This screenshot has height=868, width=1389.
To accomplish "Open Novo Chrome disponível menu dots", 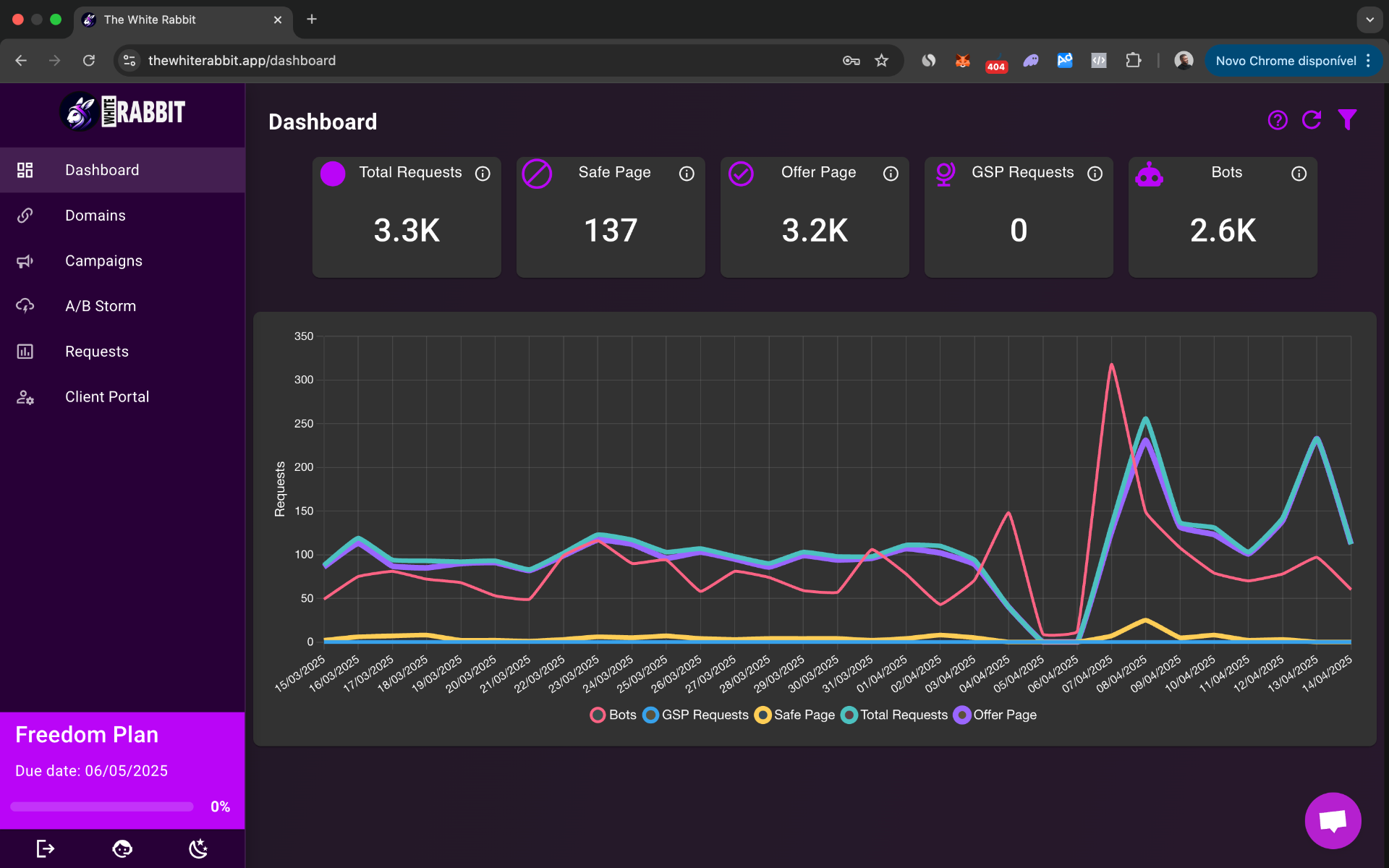I will coord(1368,61).
